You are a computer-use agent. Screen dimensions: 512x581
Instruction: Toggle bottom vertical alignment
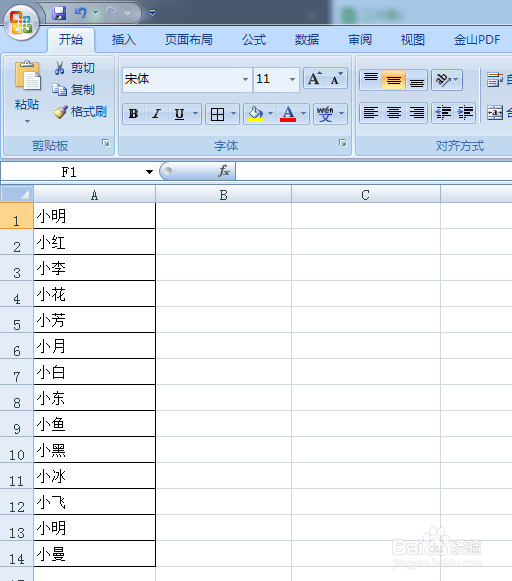click(x=416, y=80)
